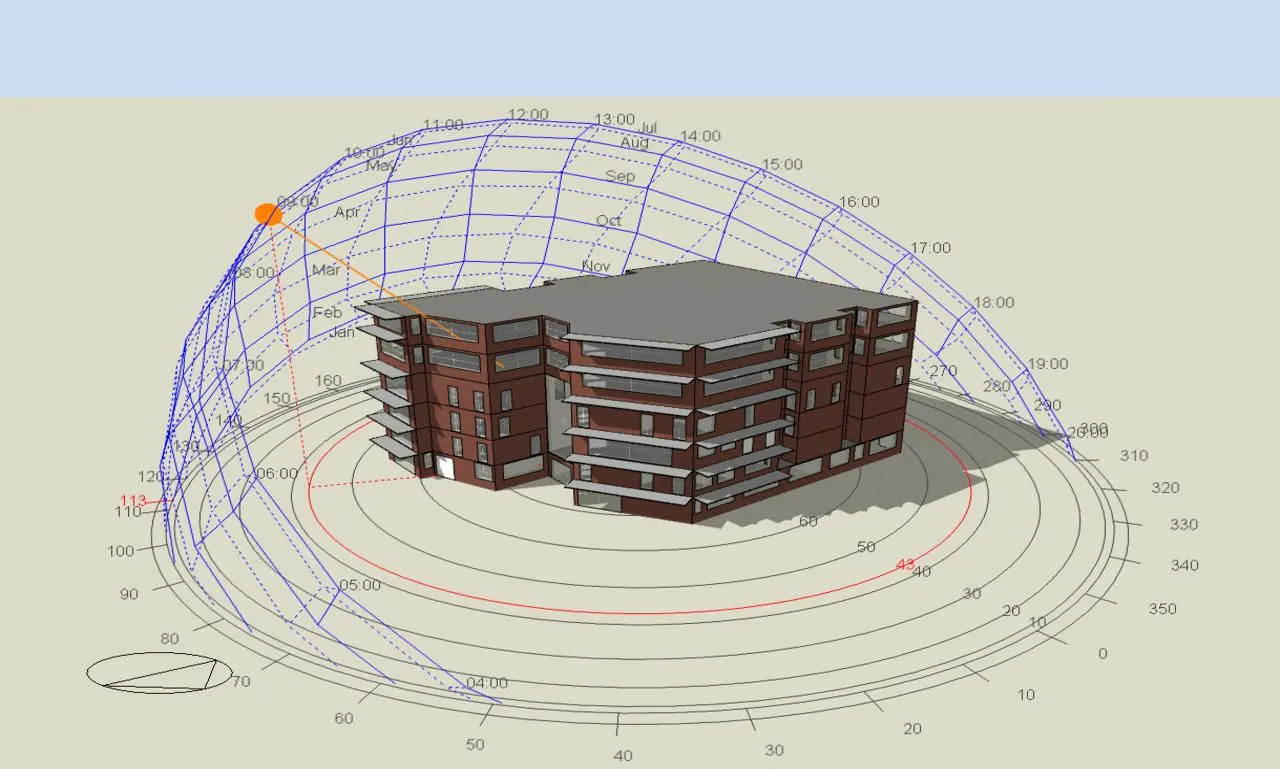Viewport: 1280px width, 769px height.
Task: Click the 160 azimuth label
Action: pyautogui.click(x=328, y=380)
